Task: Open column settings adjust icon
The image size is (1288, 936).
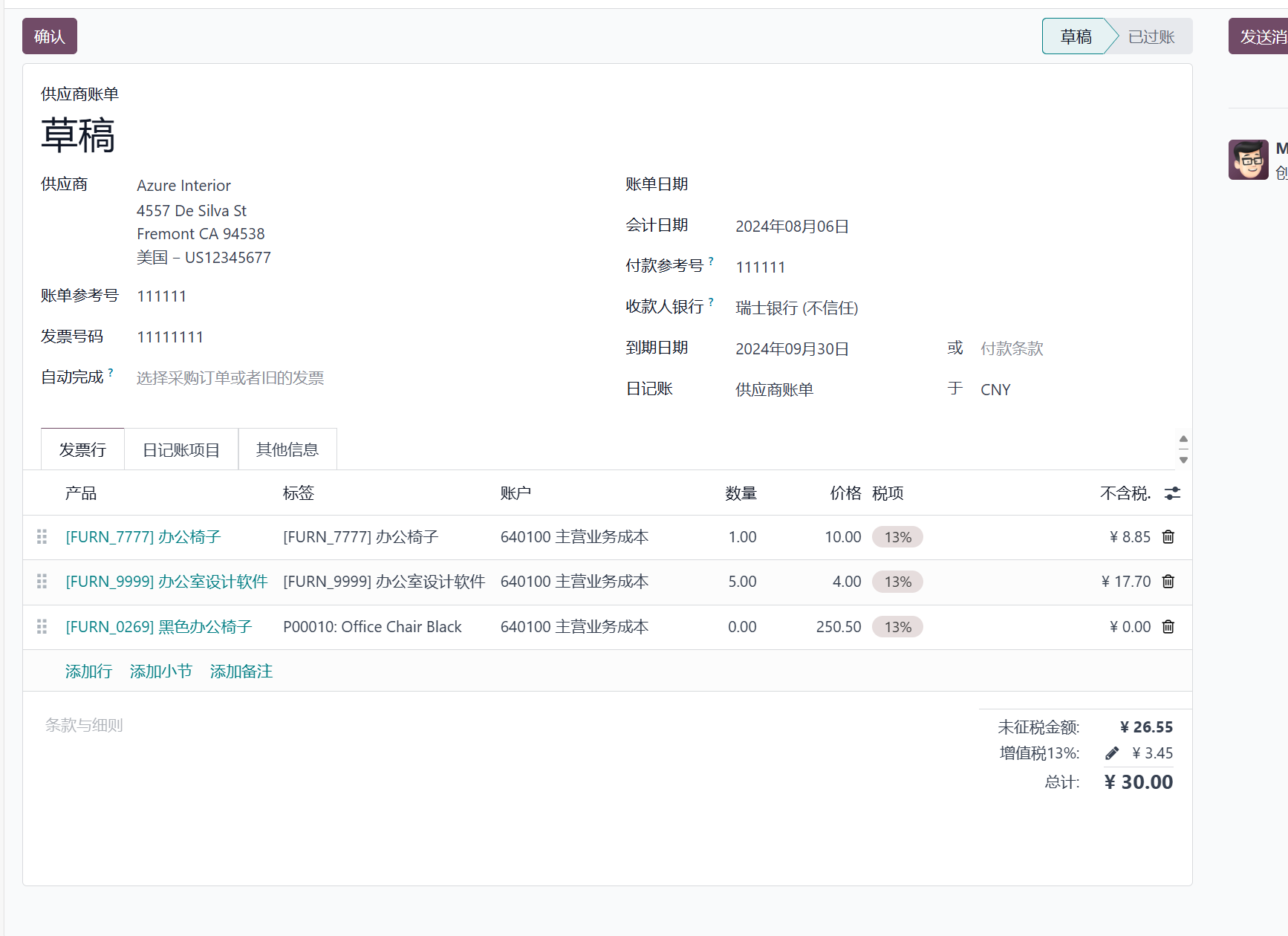Action: 1172,493
